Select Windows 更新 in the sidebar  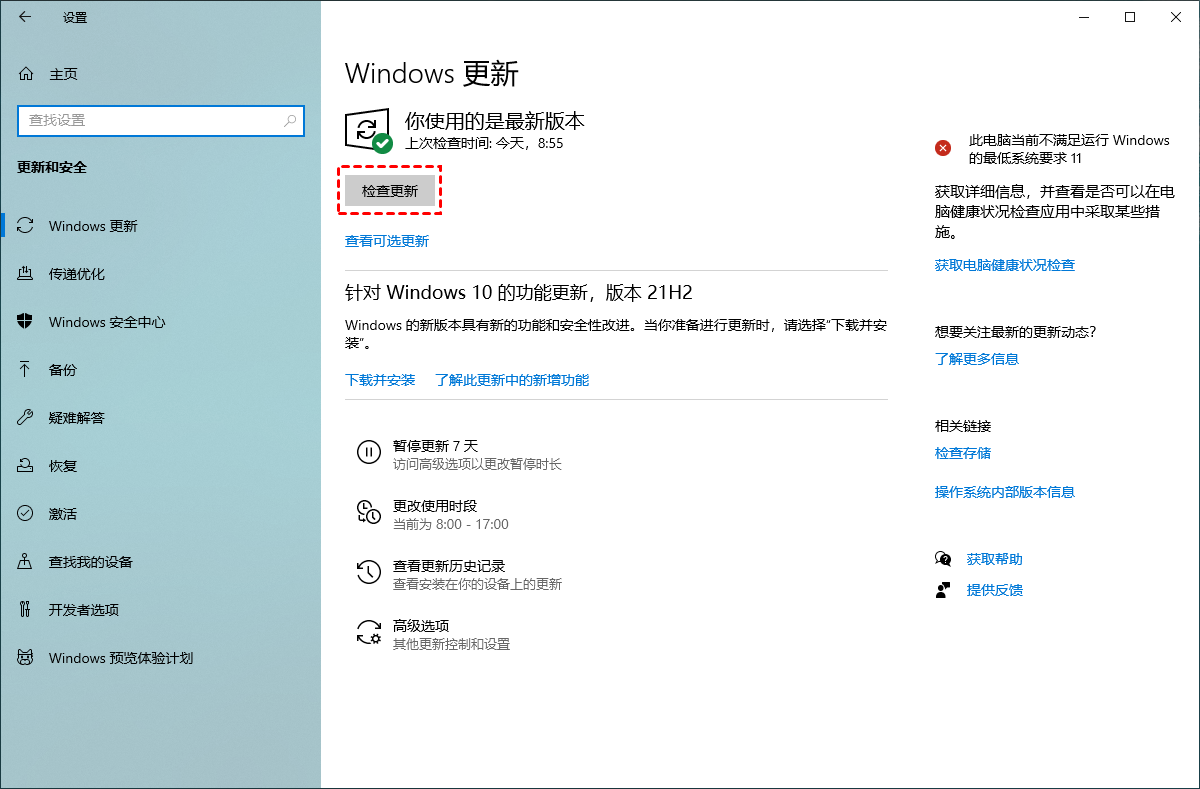point(93,226)
